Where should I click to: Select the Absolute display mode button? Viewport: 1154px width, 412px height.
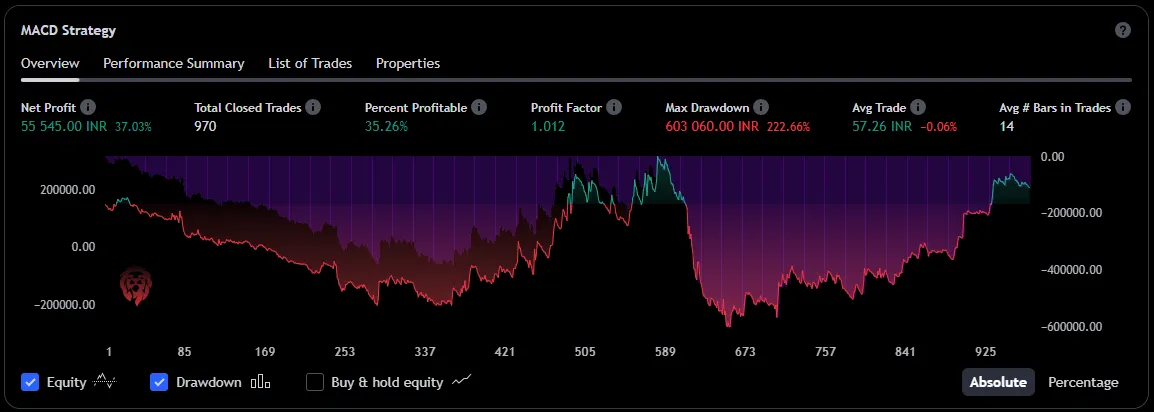998,382
